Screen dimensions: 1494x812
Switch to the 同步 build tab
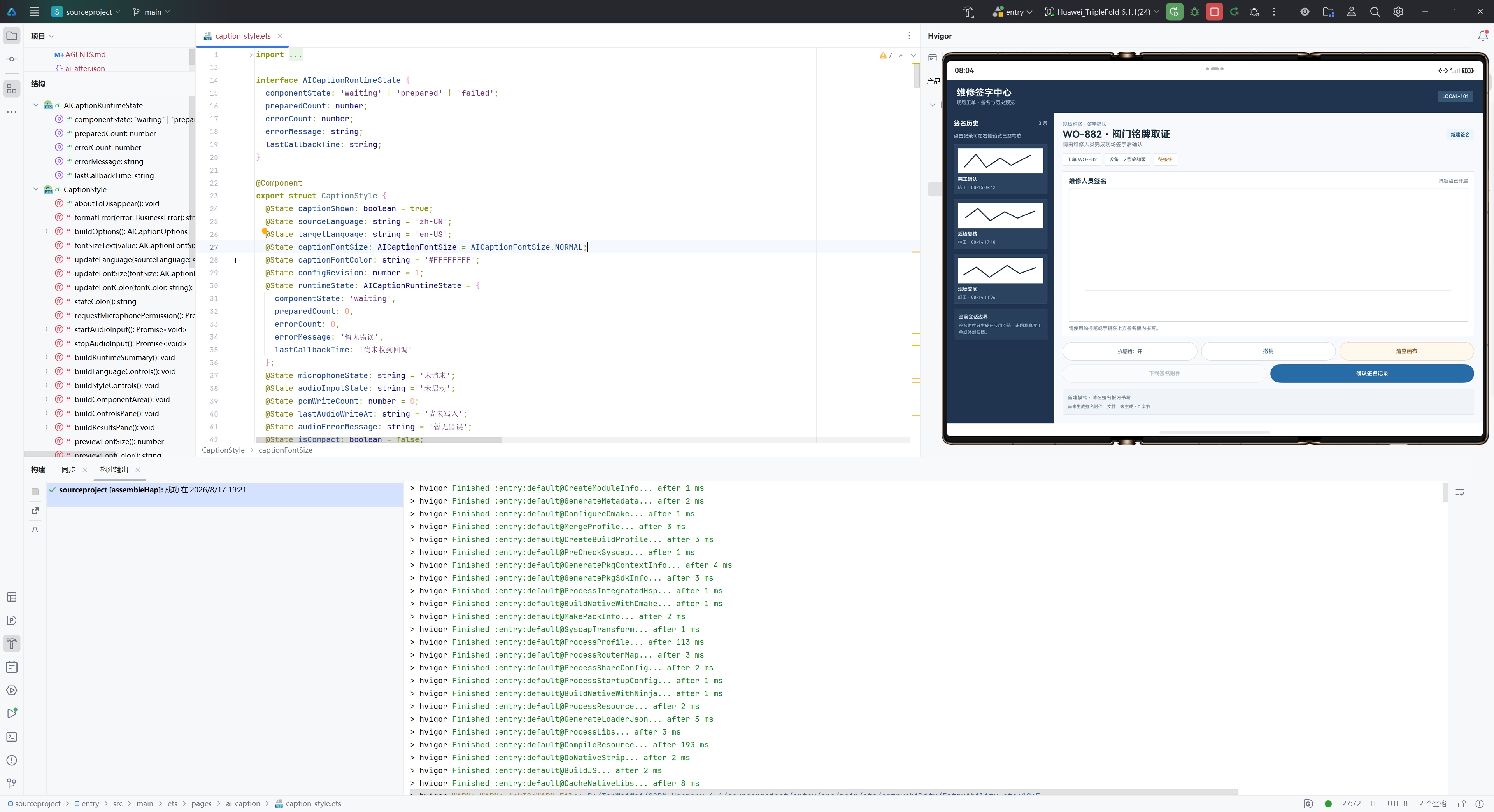click(68, 469)
